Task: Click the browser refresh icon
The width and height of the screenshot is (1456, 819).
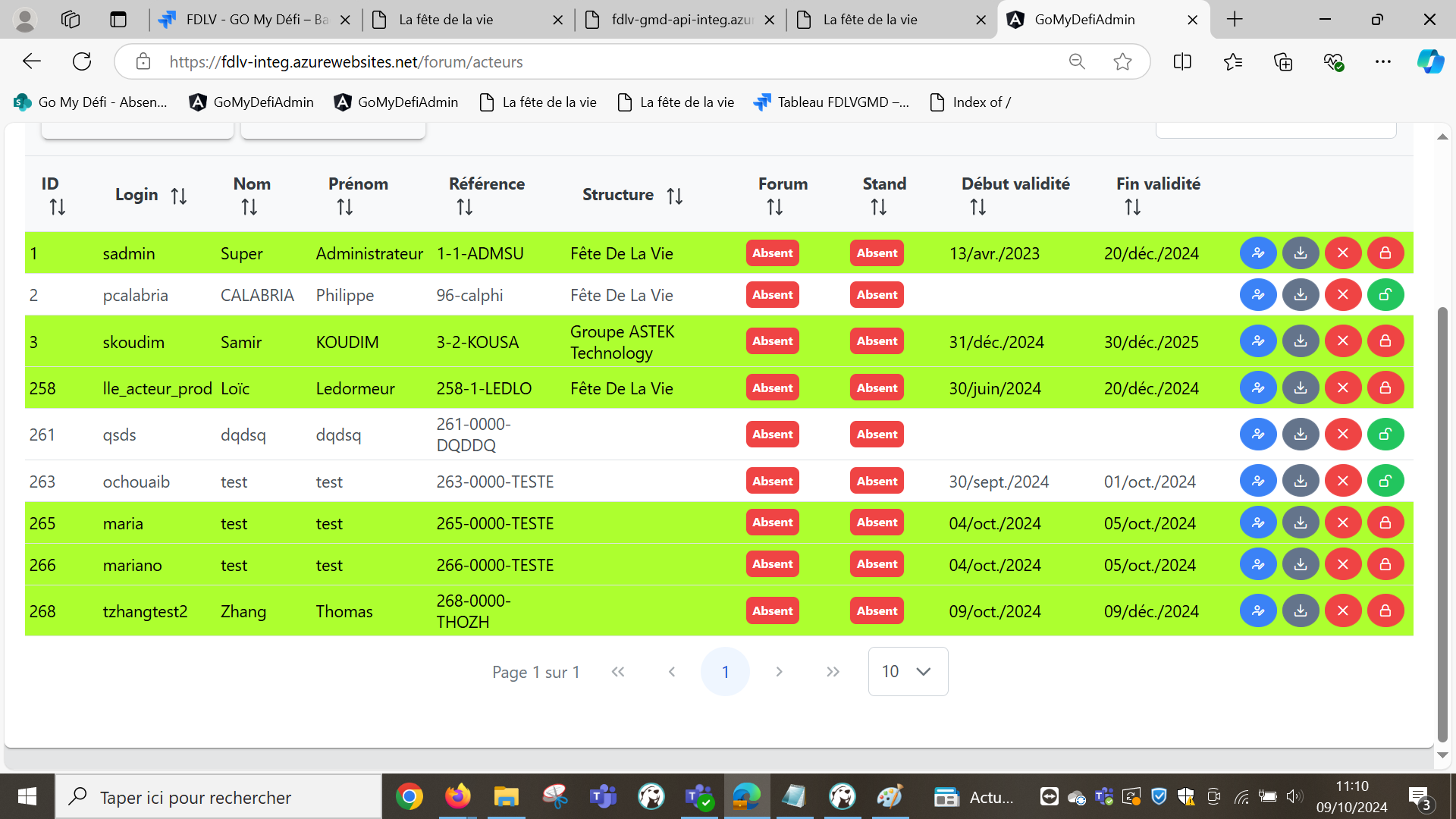Action: point(82,62)
